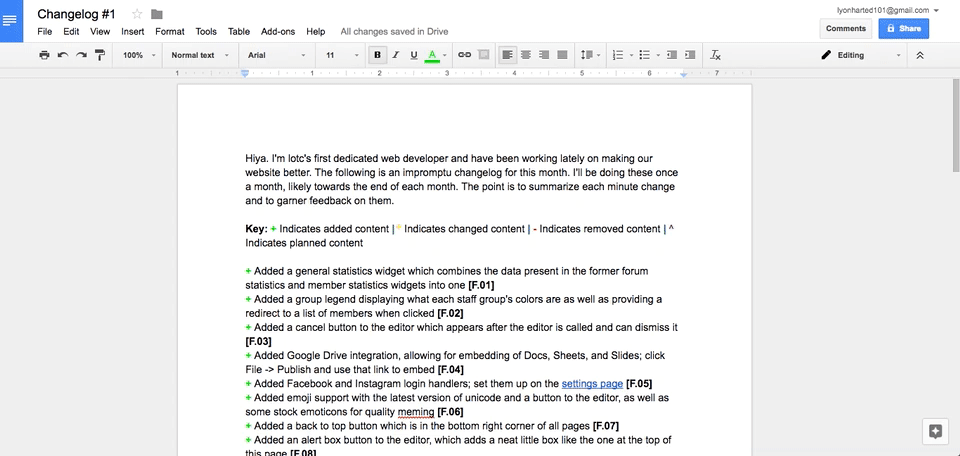Screen dimensions: 960x456
Task: Open the View menu
Action: [100, 31]
